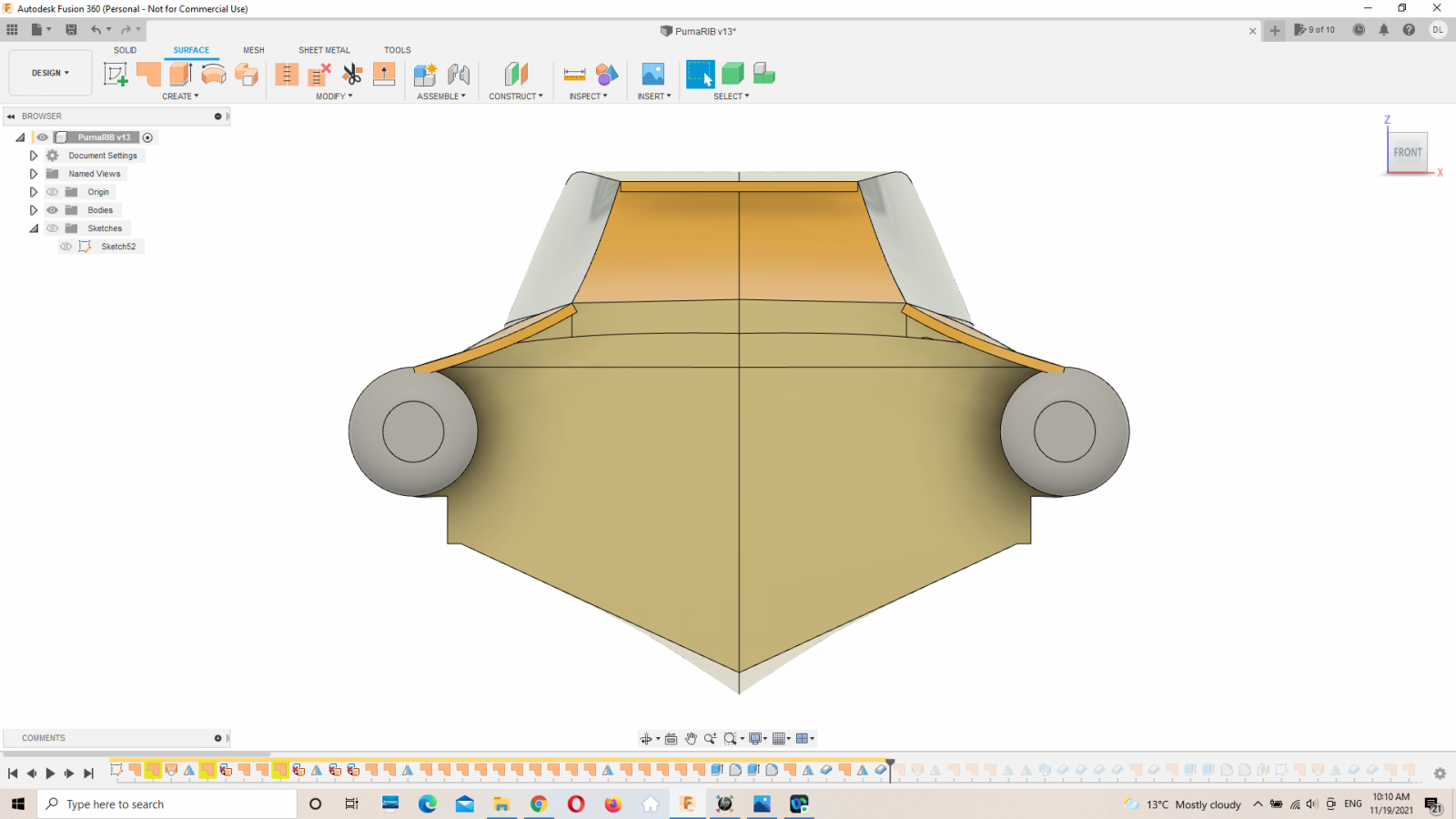The height and width of the screenshot is (819, 1456).
Task: Click the Create Sketch tool icon
Action: (x=116, y=74)
